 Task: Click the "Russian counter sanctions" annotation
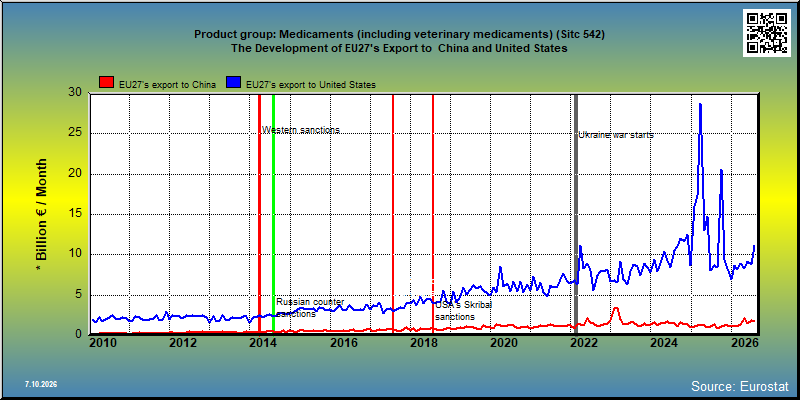coord(310,308)
